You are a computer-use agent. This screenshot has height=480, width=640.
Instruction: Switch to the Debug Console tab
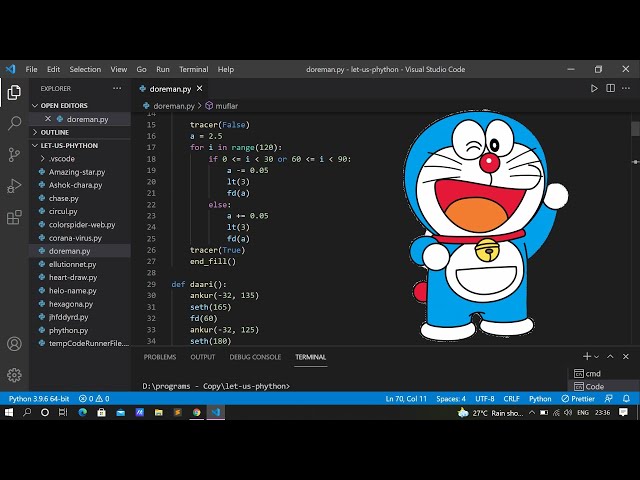coord(255,357)
